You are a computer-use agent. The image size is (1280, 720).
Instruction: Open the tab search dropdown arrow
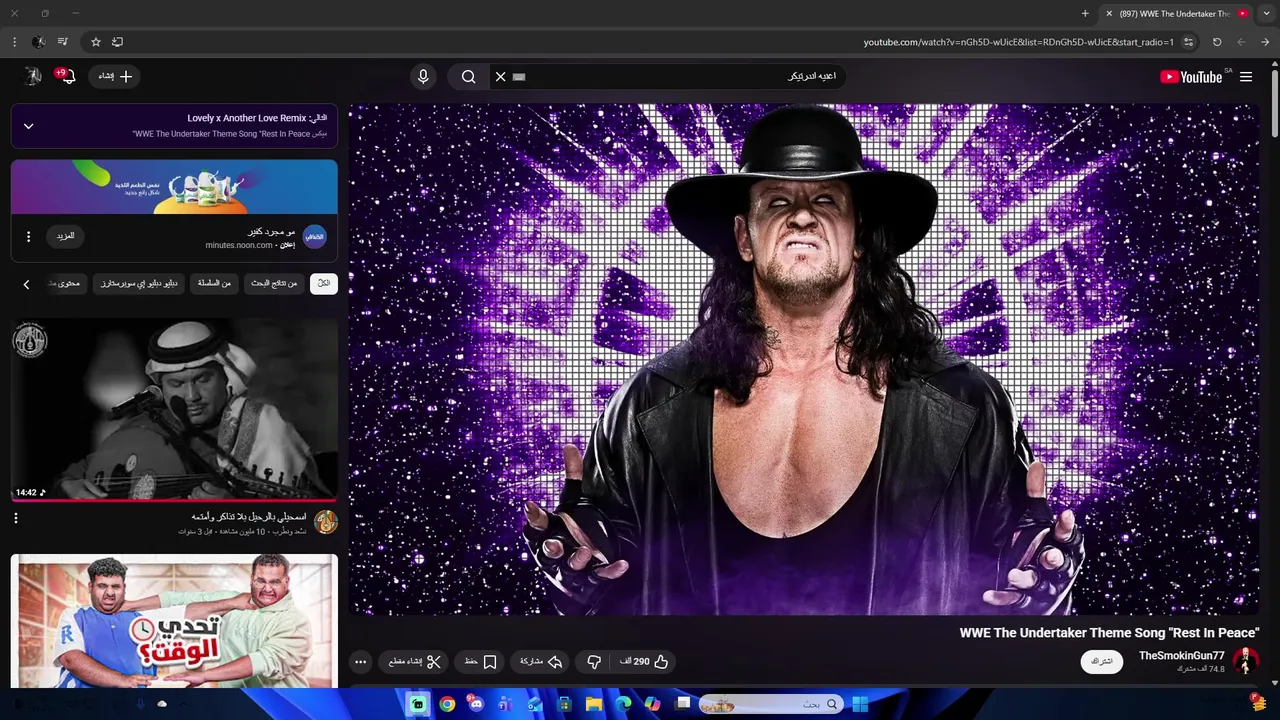tap(1267, 14)
